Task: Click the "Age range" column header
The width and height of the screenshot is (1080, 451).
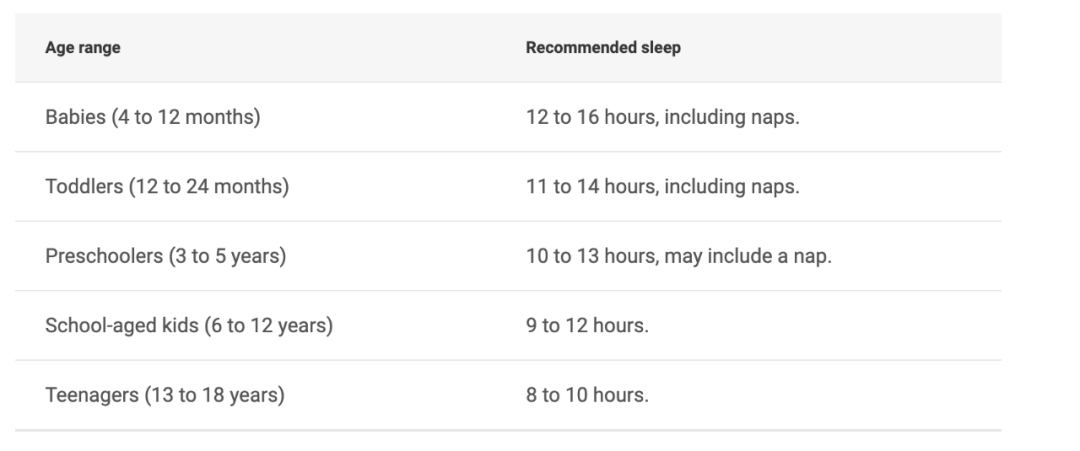Action: (x=83, y=48)
